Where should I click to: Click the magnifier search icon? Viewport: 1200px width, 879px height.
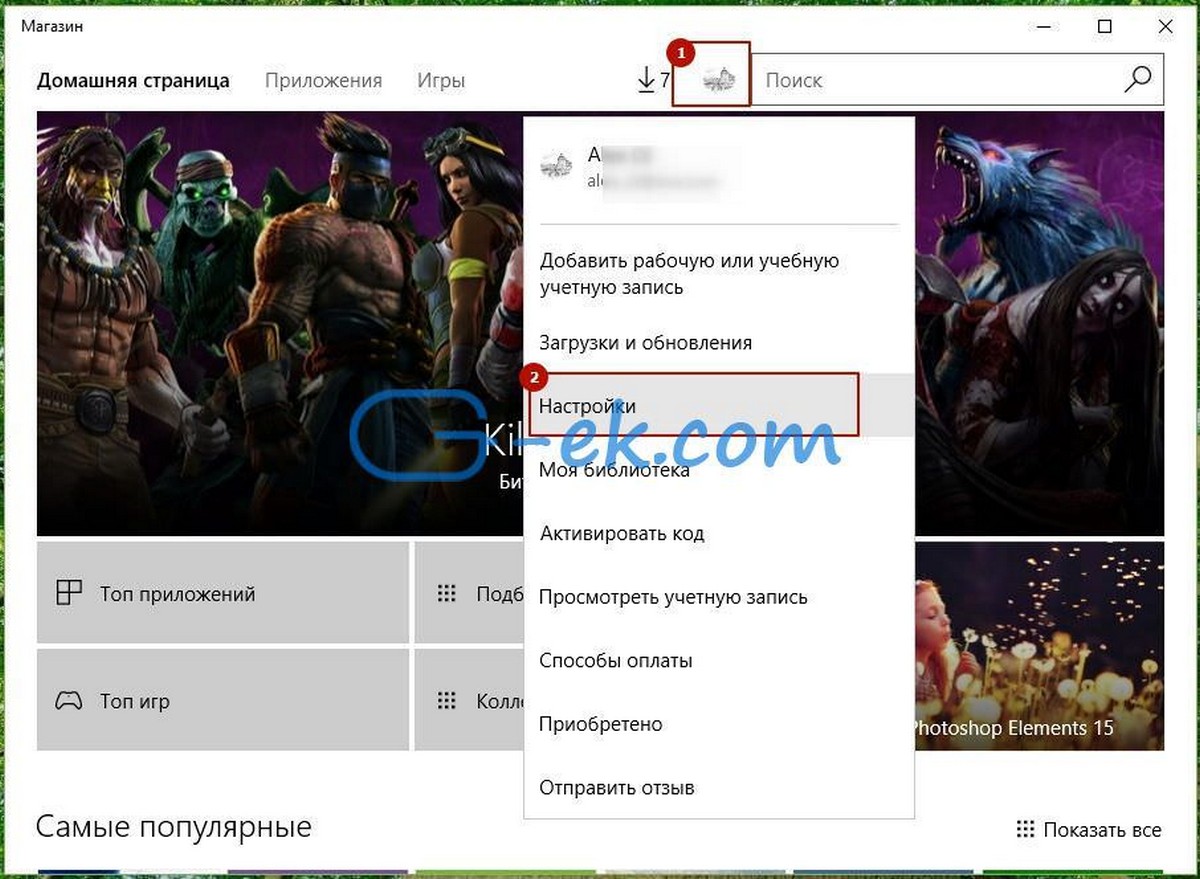(1137, 80)
